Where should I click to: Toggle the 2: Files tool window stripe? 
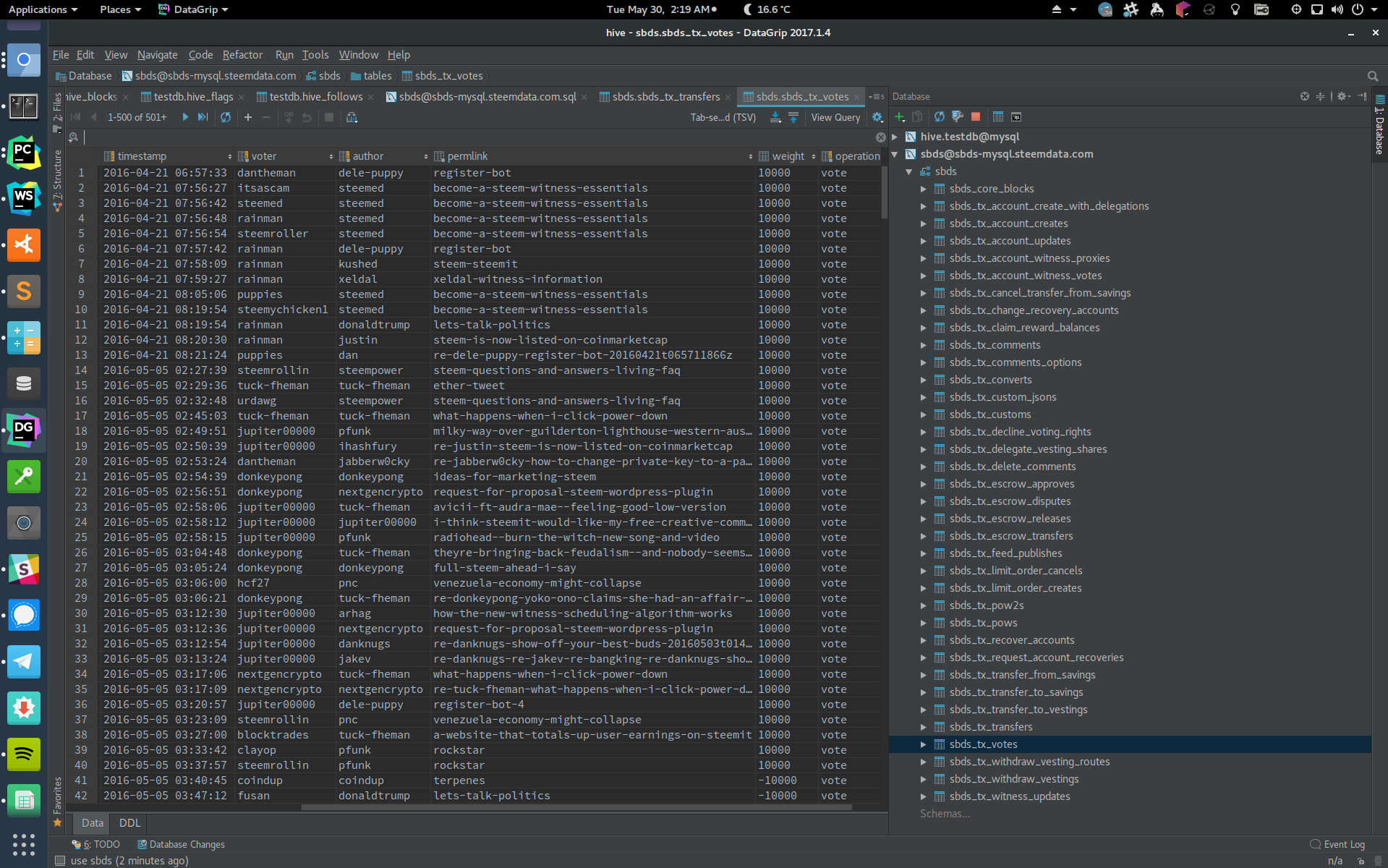click(57, 112)
